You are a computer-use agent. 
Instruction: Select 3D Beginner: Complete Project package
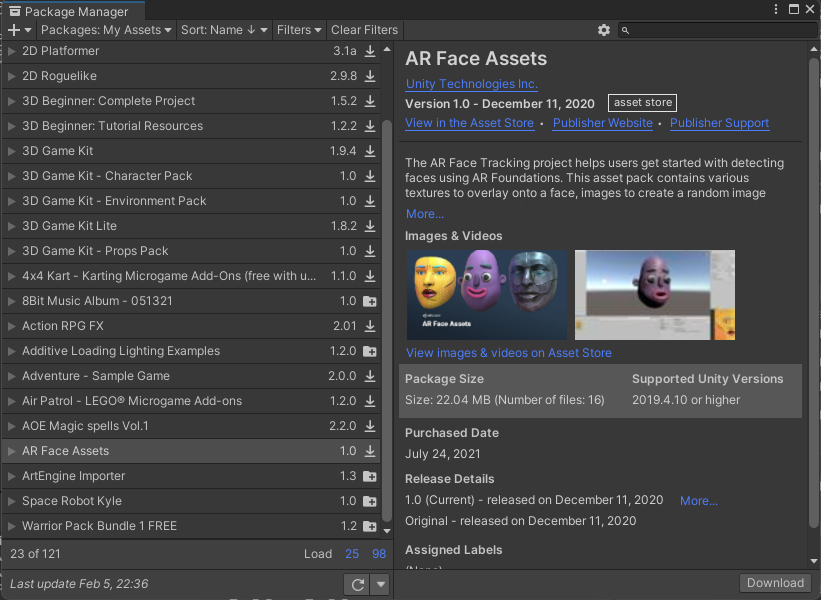(191, 101)
